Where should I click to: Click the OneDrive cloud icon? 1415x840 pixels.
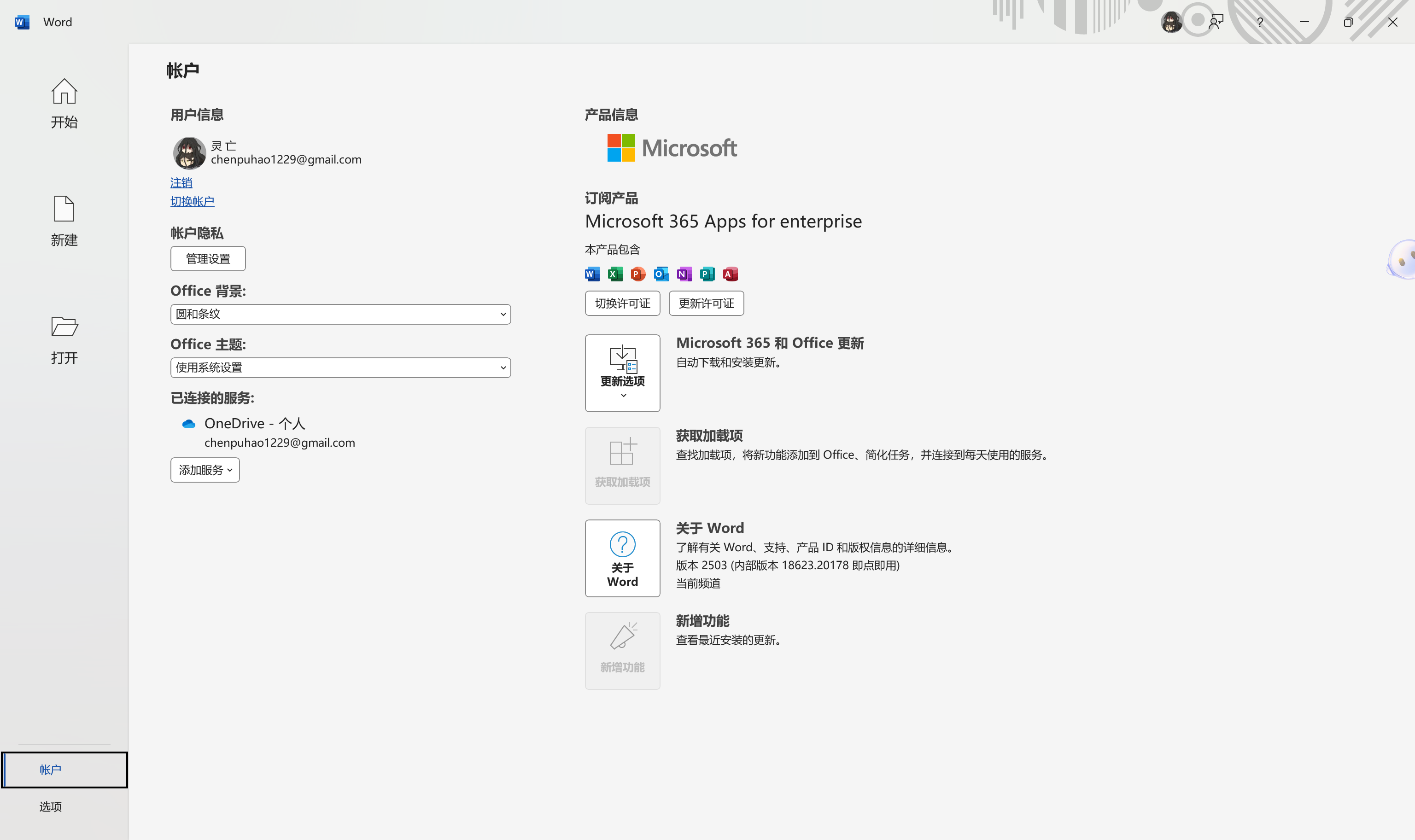[x=189, y=423]
